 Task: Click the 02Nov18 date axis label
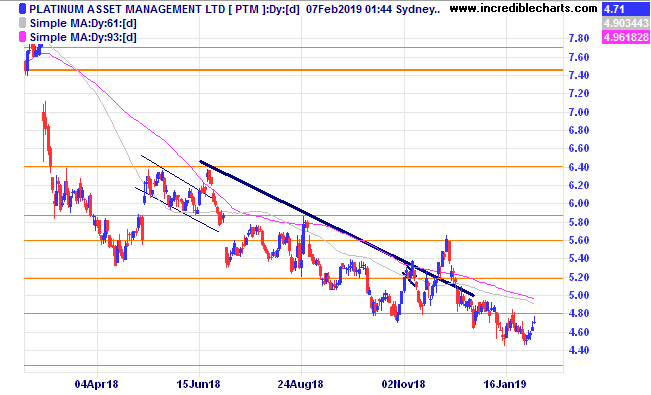[x=404, y=384]
